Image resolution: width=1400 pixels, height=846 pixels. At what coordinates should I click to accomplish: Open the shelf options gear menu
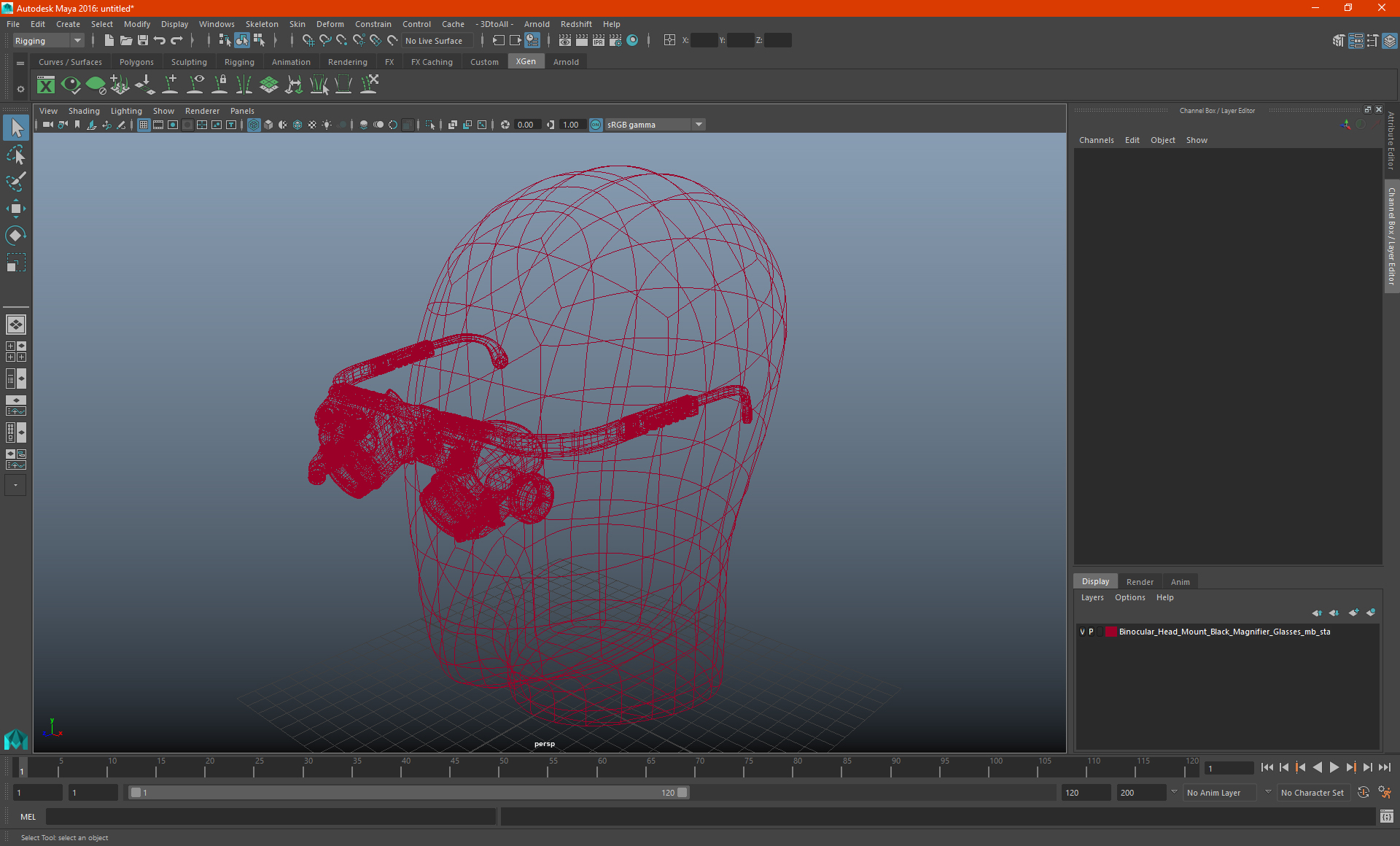click(x=20, y=89)
